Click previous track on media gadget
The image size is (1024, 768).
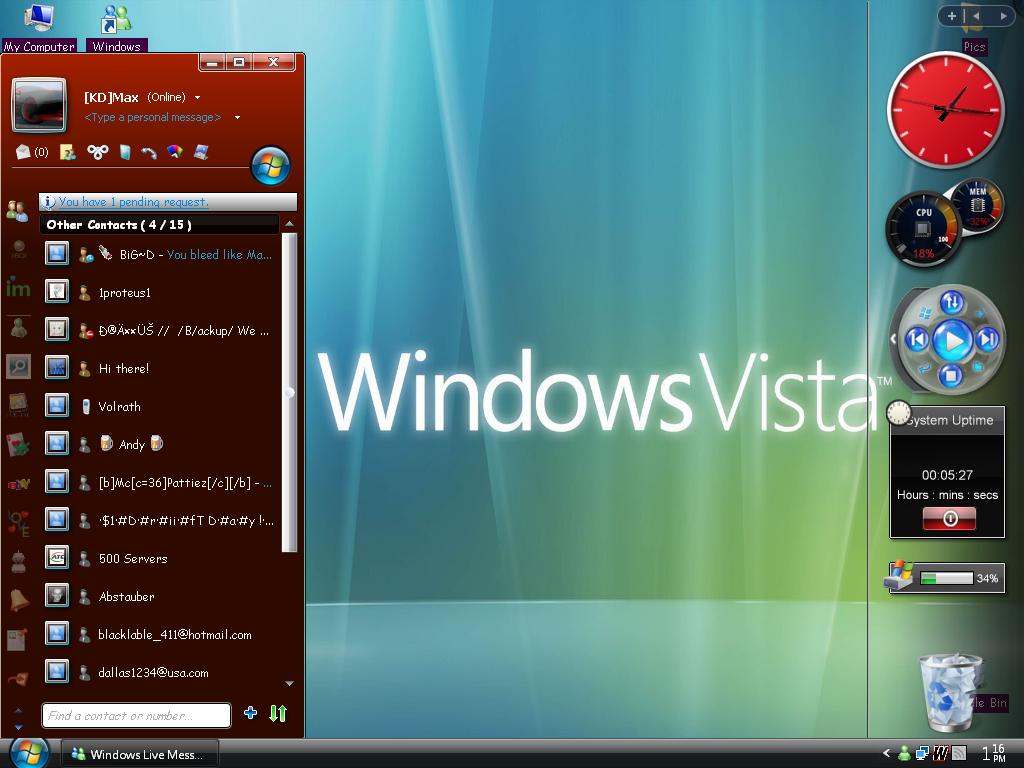(x=917, y=339)
